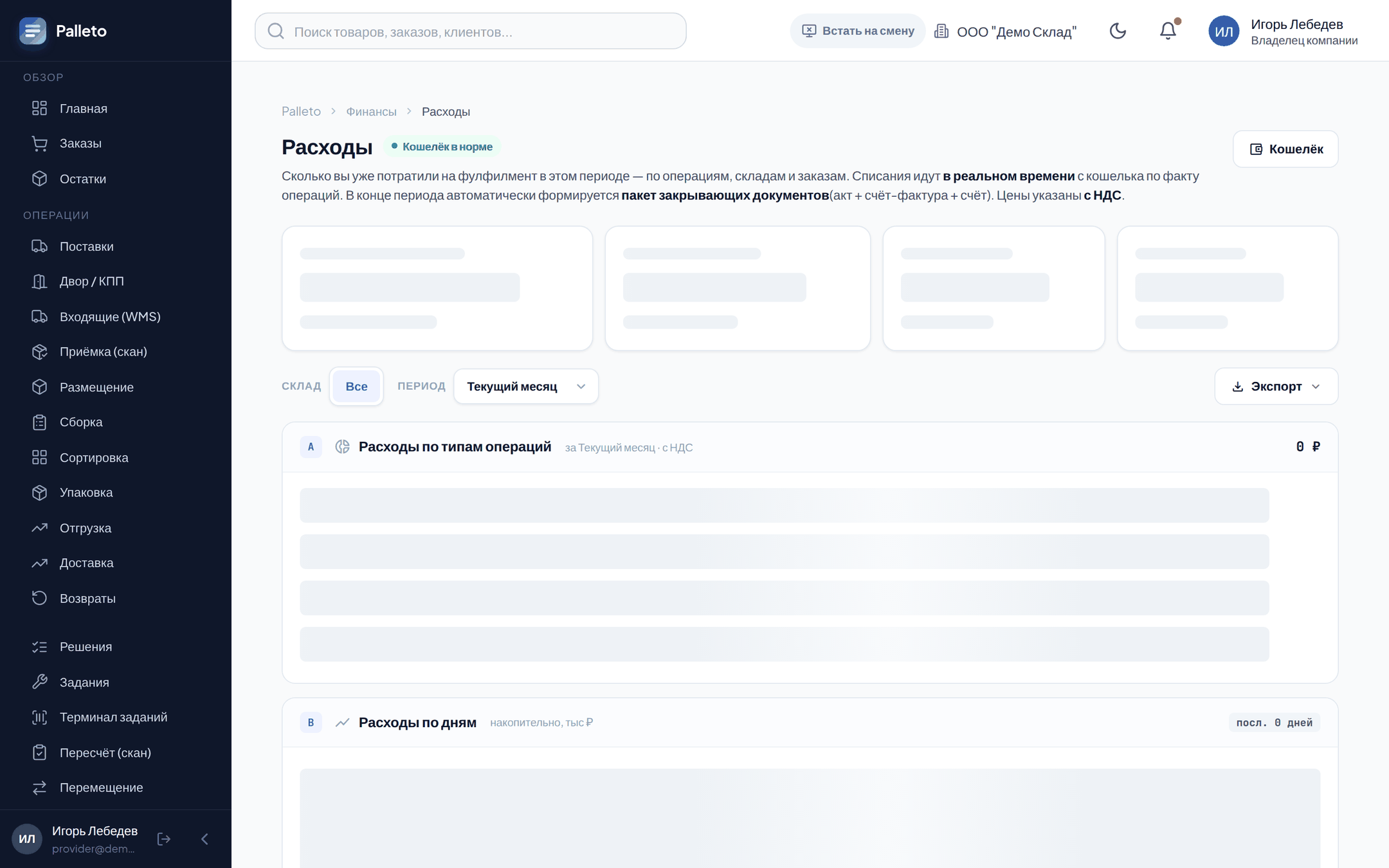Open the ООО "Демо Склад" company selector
Image resolution: width=1389 pixels, height=868 pixels.
click(x=1005, y=32)
